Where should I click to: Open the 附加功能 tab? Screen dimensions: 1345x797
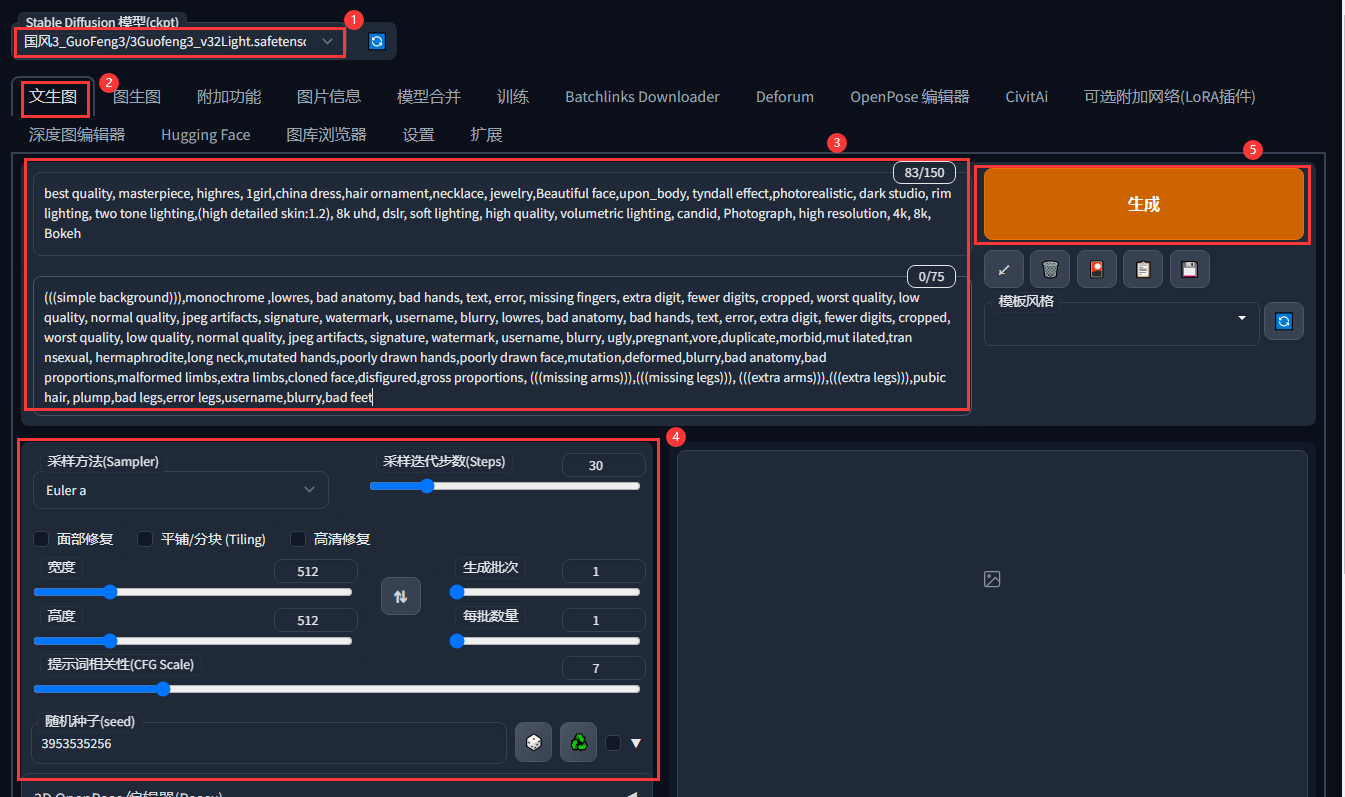click(229, 97)
